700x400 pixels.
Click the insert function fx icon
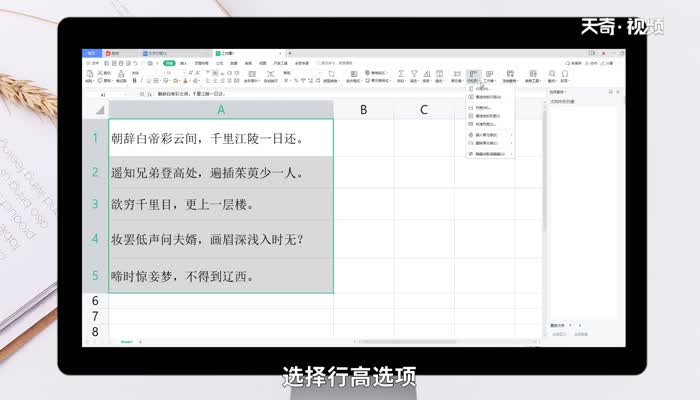150,94
